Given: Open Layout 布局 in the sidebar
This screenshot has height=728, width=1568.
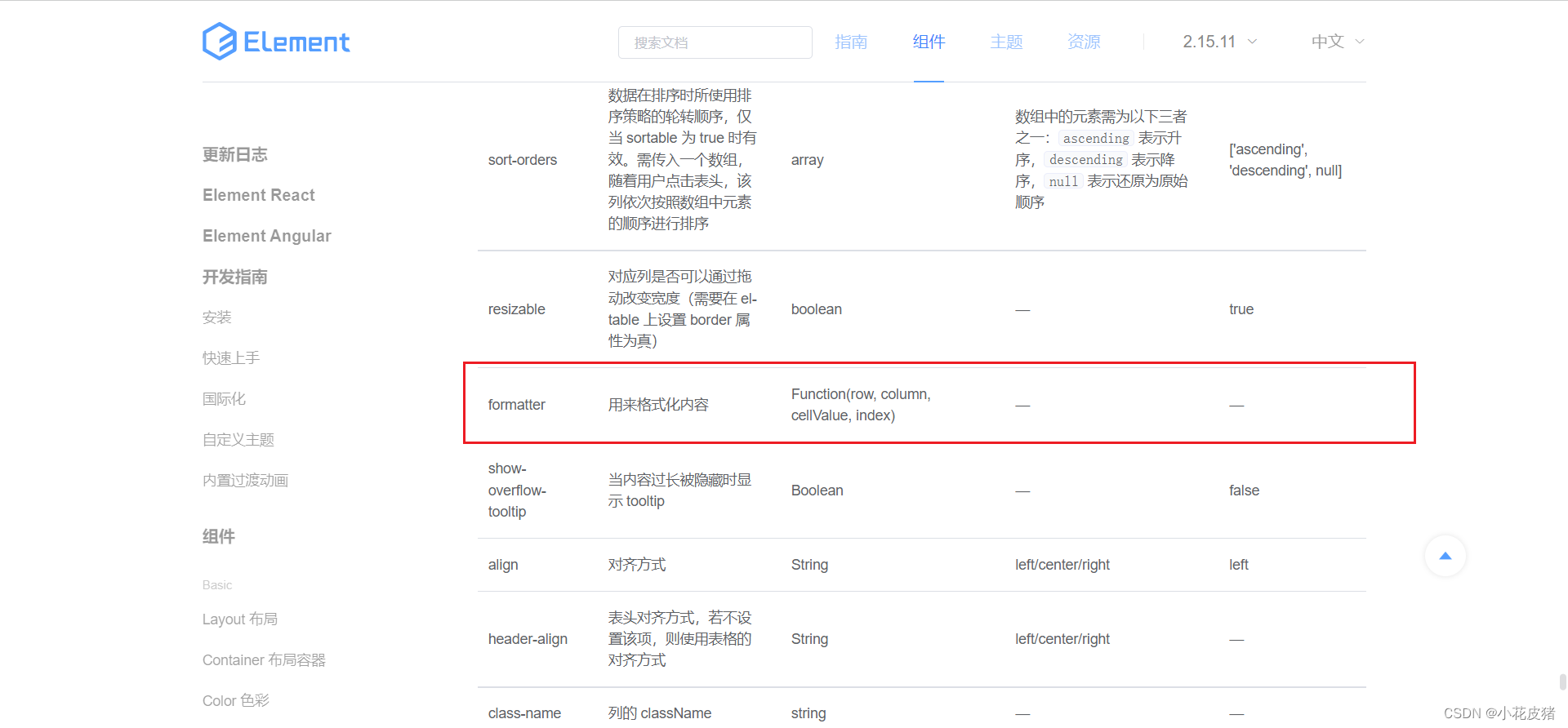Looking at the screenshot, I should pyautogui.click(x=240, y=619).
